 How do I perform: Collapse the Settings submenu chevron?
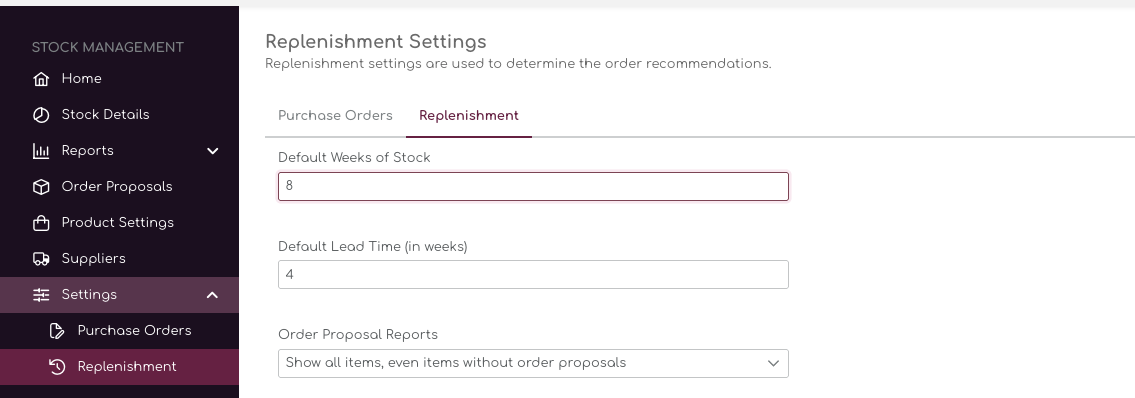point(212,295)
